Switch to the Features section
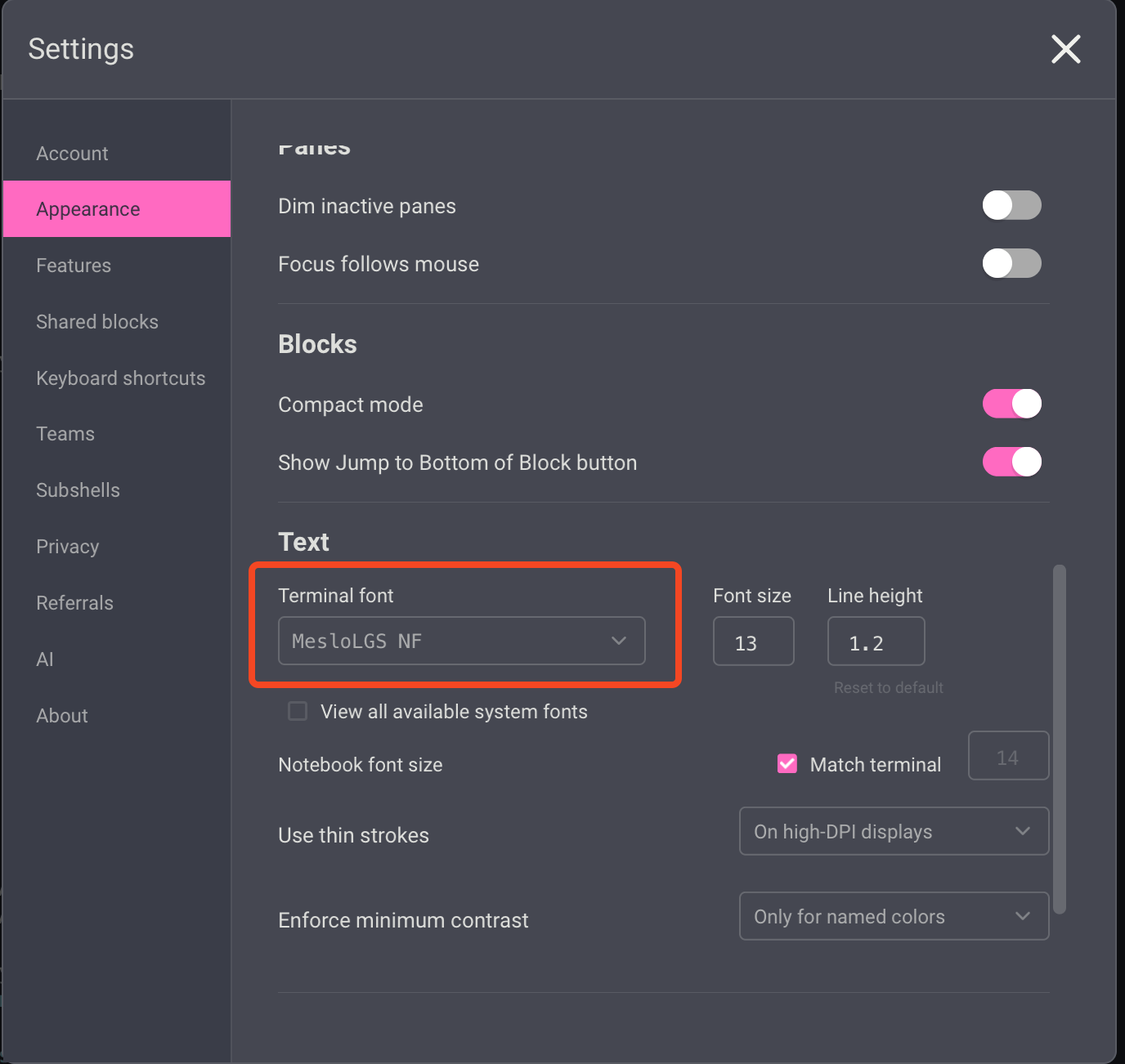 pyautogui.click(x=74, y=266)
